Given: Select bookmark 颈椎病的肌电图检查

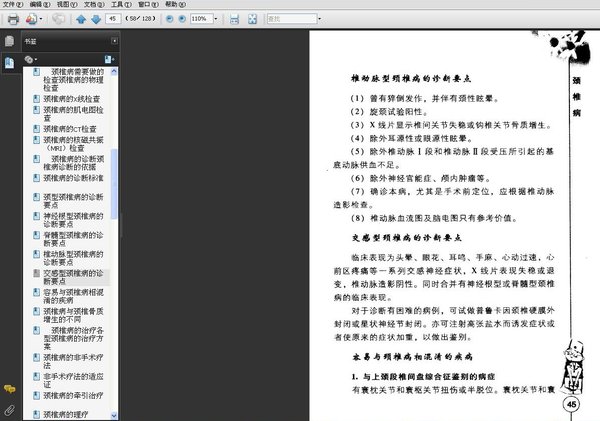Looking at the screenshot, I should (73, 114).
